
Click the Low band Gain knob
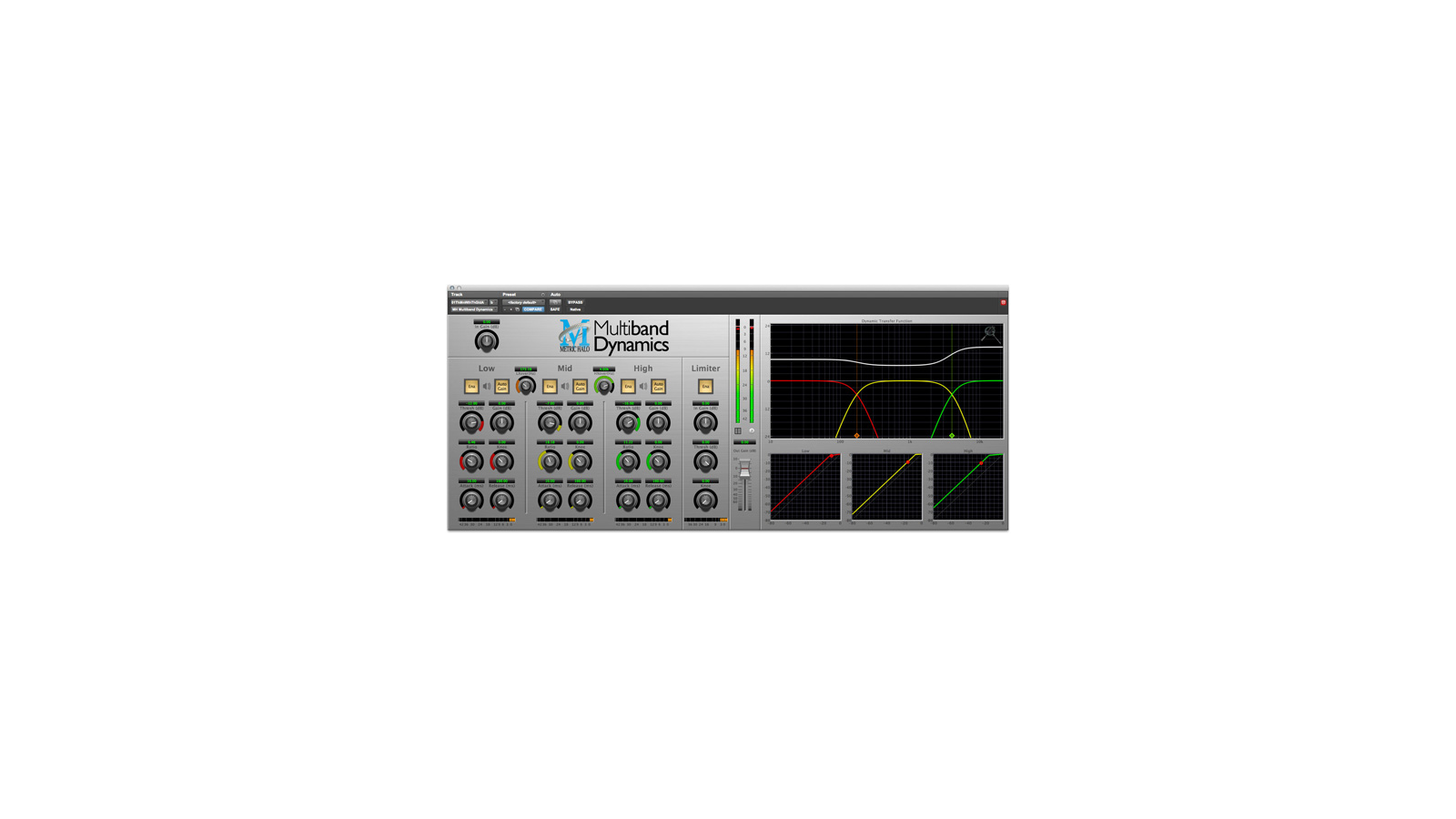coord(501,423)
